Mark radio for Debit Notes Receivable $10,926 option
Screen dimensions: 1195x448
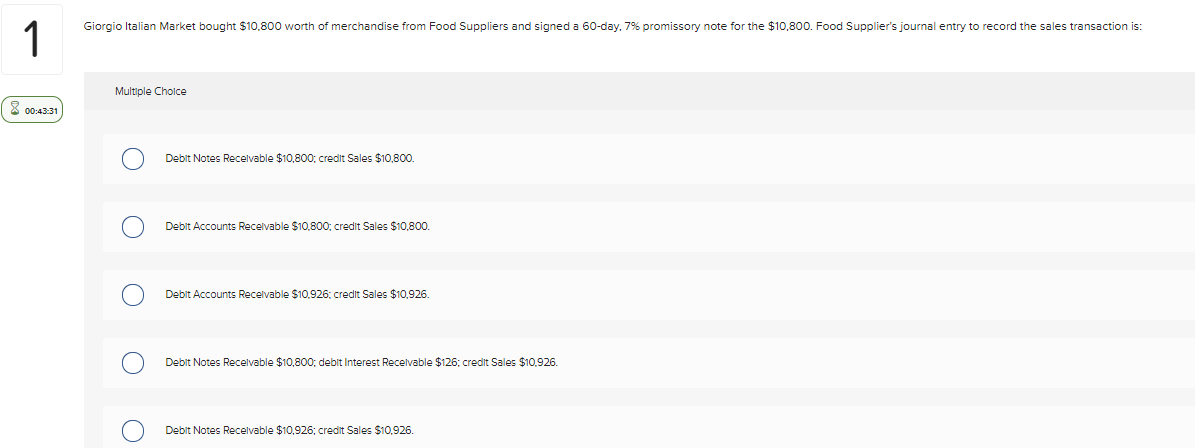[133, 430]
